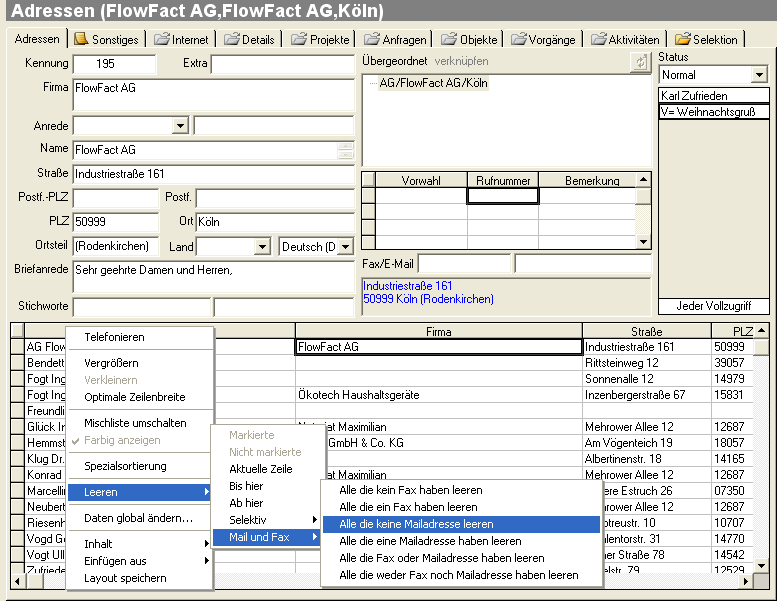Show the Aktivitäten tab
Image resolution: width=777 pixels, height=601 pixels.
pos(626,40)
